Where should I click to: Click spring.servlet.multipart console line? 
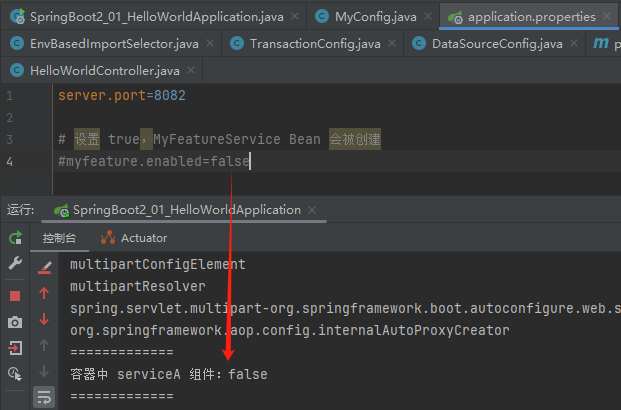pyautogui.click(x=345, y=308)
